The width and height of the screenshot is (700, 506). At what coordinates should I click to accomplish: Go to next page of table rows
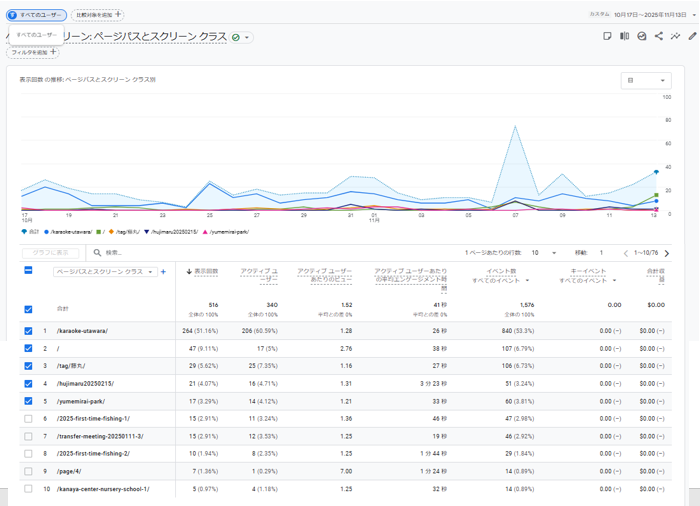667,253
